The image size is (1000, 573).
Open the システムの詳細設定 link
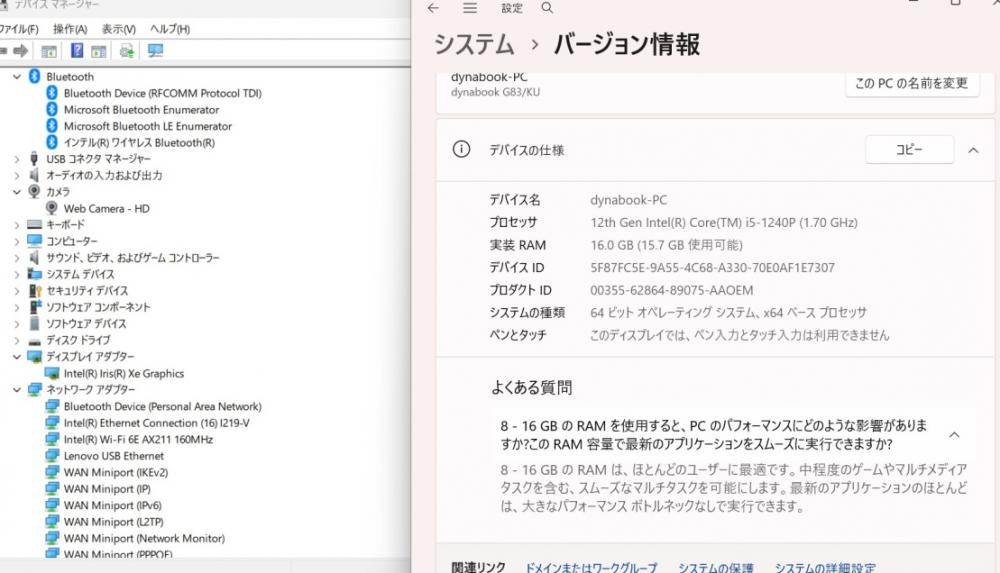[x=825, y=567]
